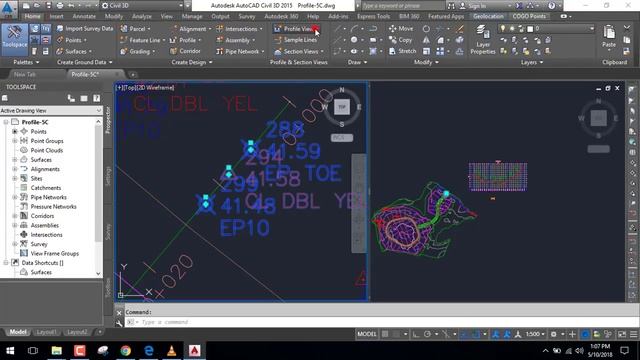The width and height of the screenshot is (640, 360).
Task: Open the Pipe Network dropdown
Action: pos(240,51)
